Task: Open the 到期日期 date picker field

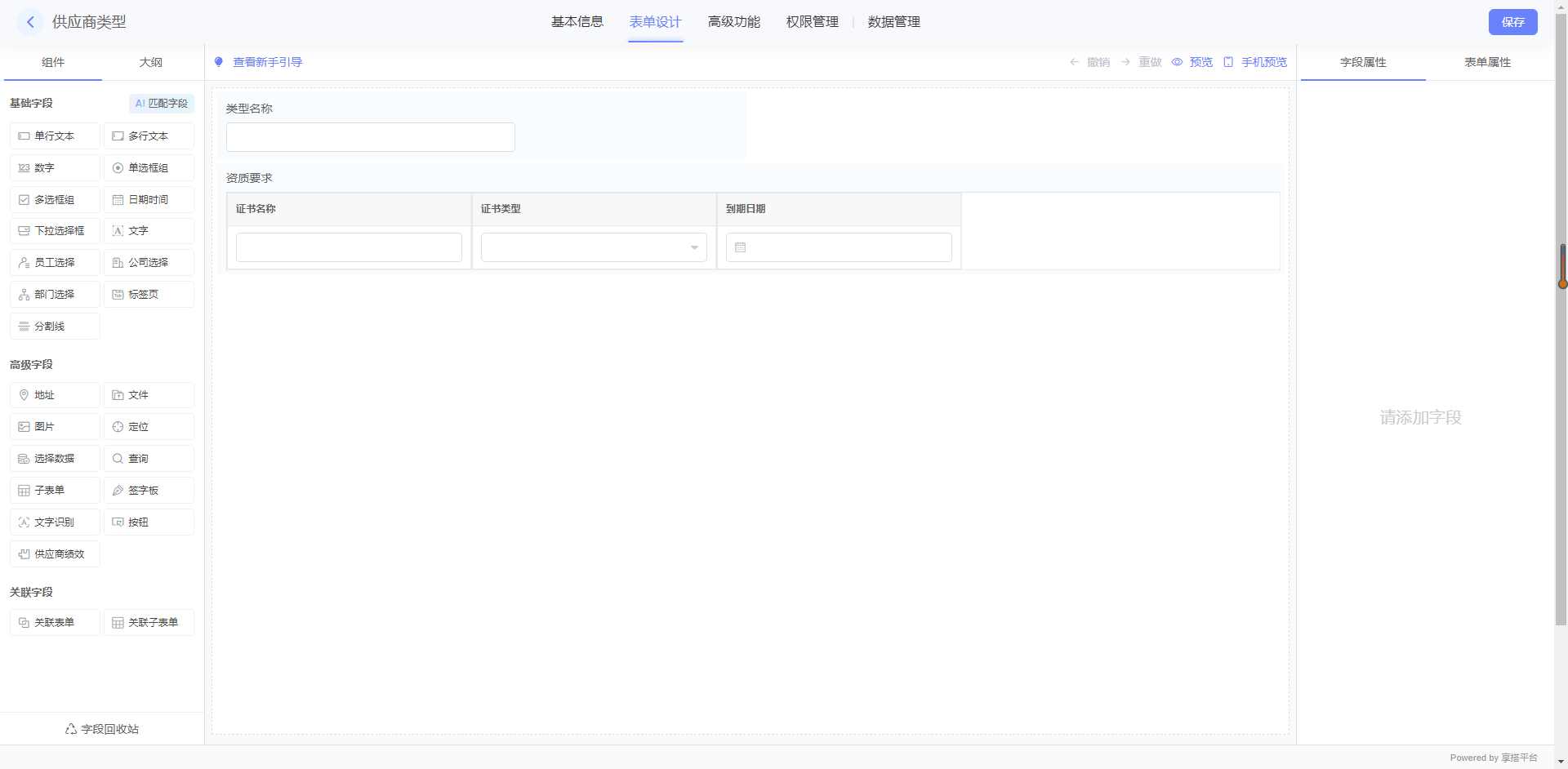Action: (x=839, y=247)
